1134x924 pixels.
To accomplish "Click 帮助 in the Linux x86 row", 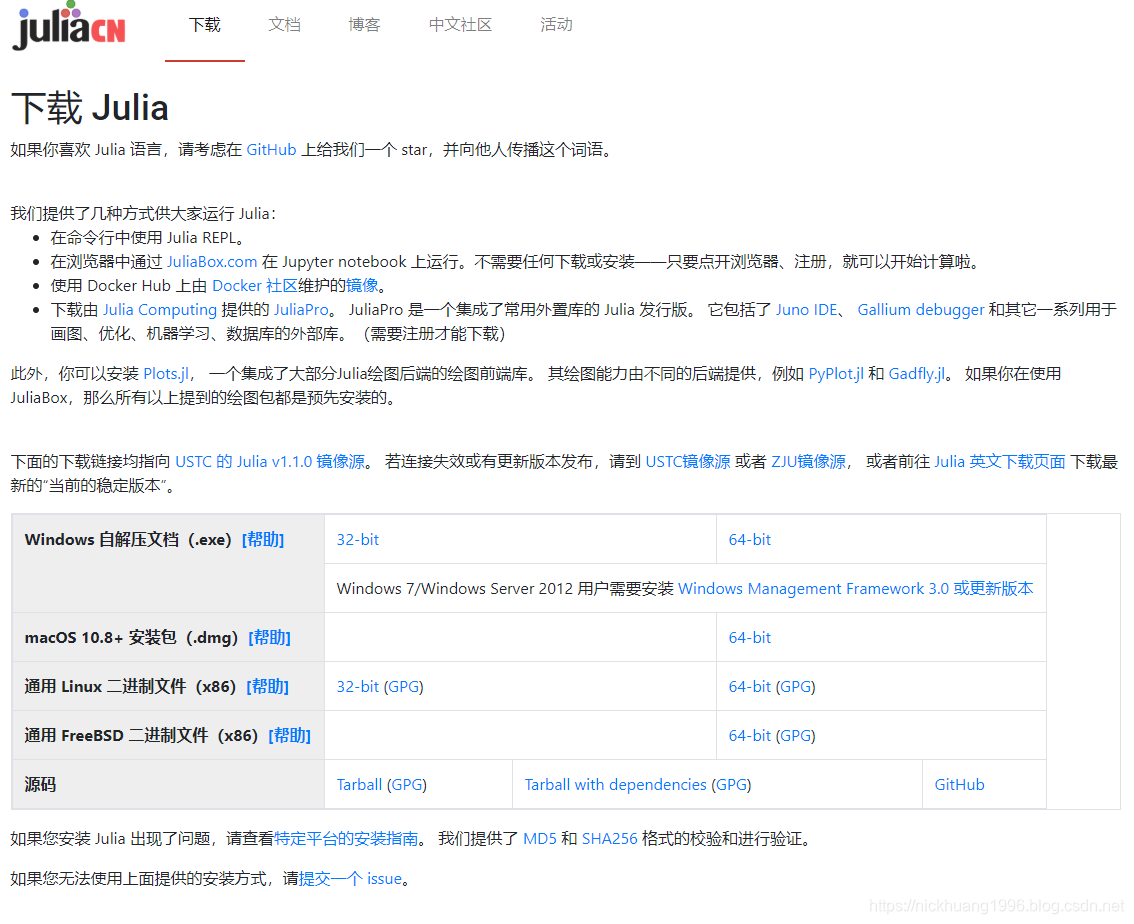I will point(268,687).
